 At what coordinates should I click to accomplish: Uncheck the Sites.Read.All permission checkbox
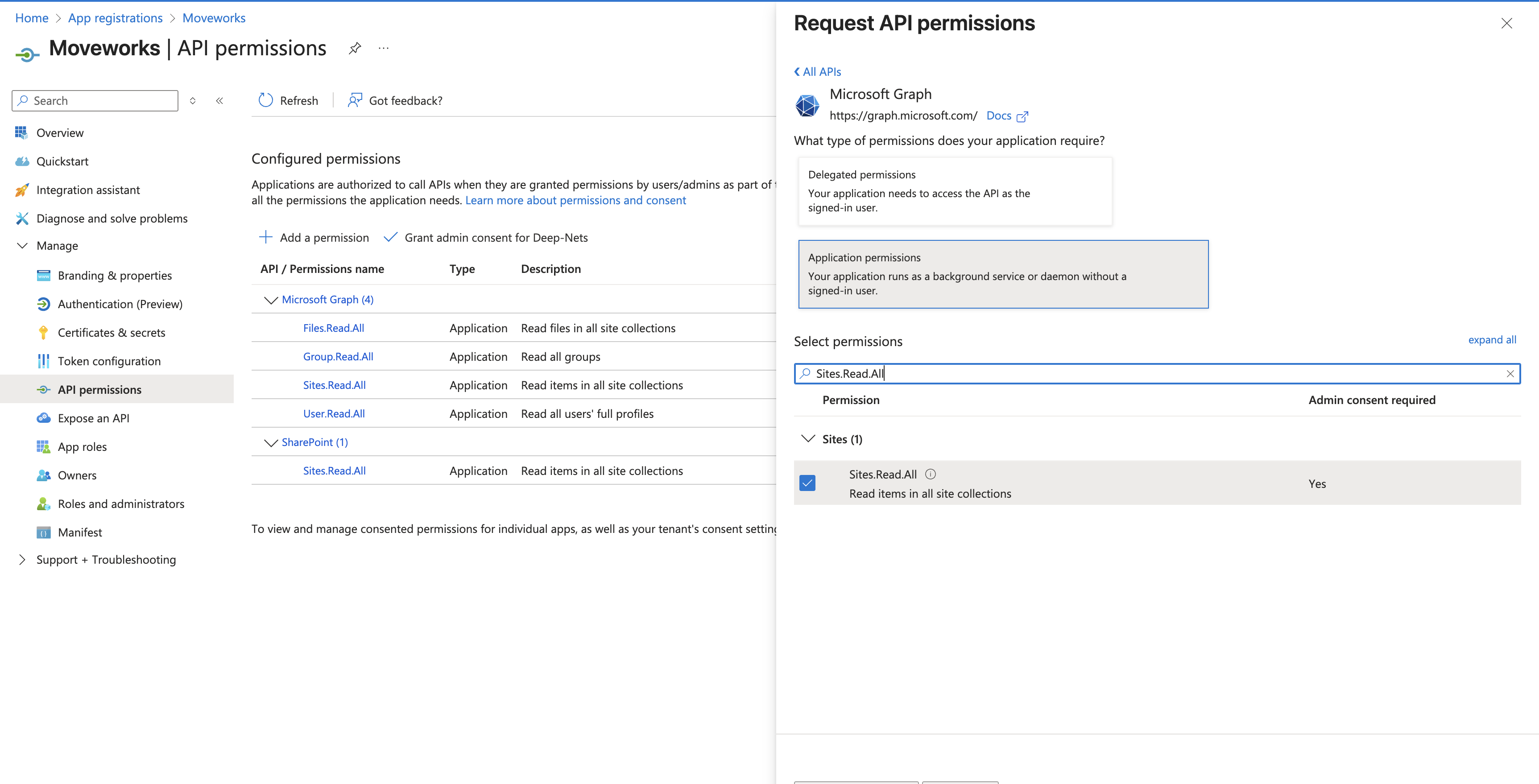807,483
